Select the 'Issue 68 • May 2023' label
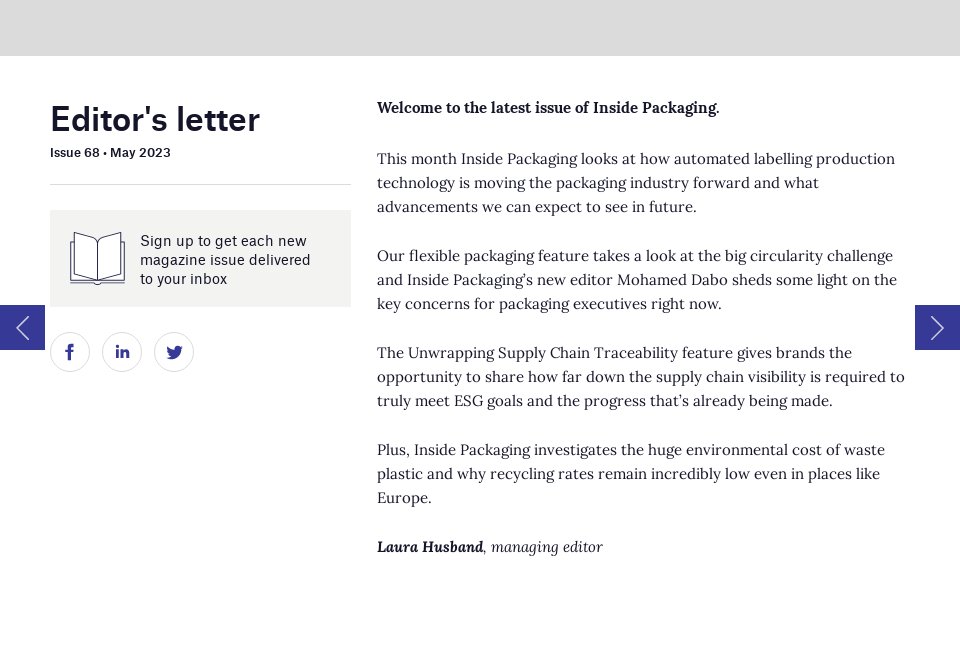This screenshot has width=960, height=655. pyautogui.click(x=110, y=153)
